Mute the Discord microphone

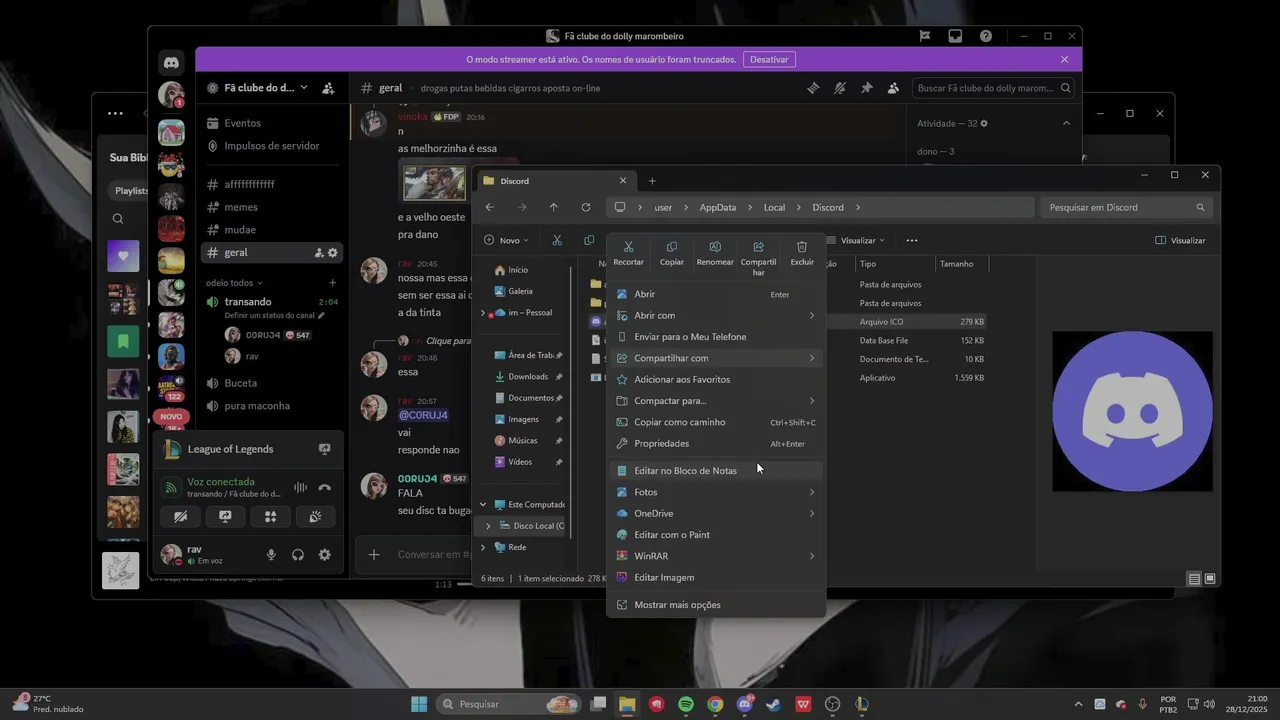tap(270, 555)
